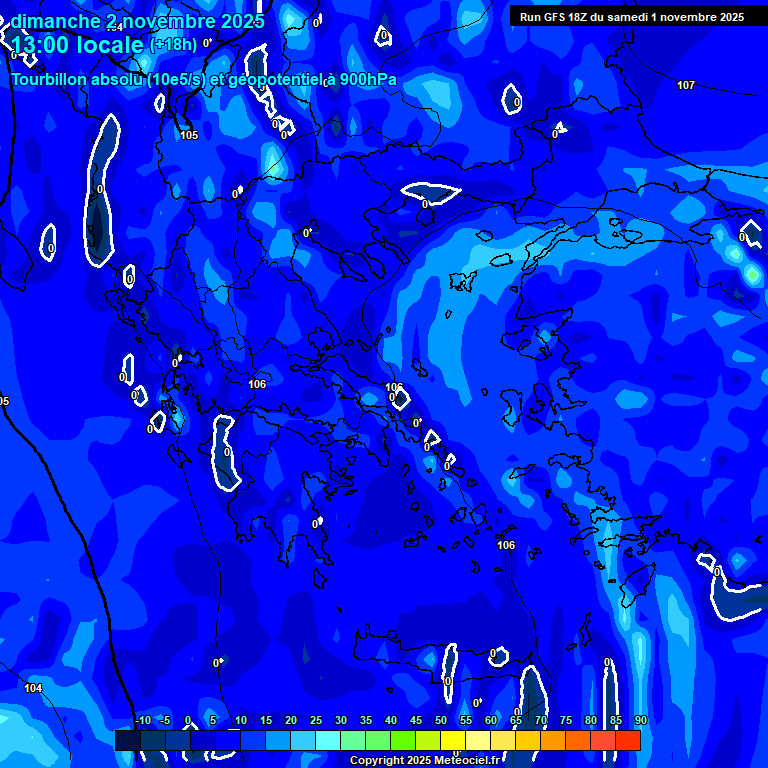768x768 pixels.
Task: Click the 105 contour label near top left
Action: [x=189, y=135]
